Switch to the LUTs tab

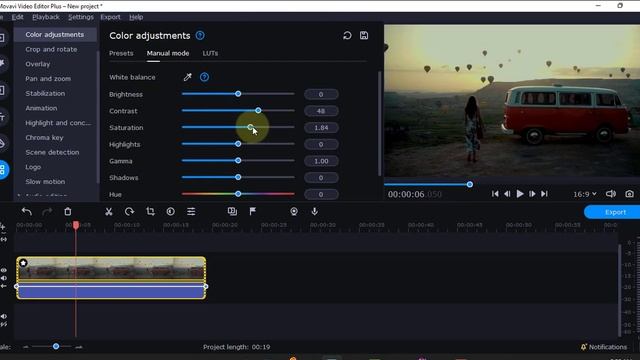pos(210,53)
